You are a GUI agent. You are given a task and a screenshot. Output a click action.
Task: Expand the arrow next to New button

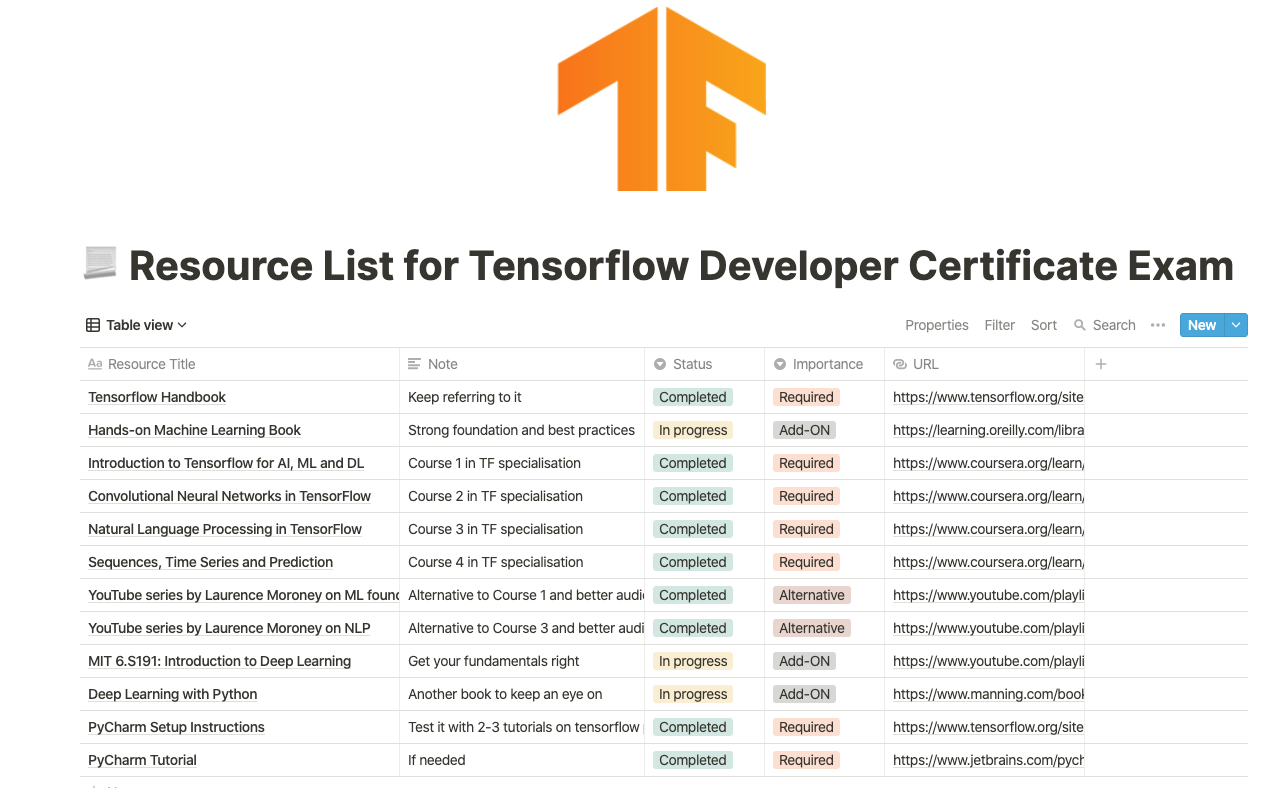tap(1237, 325)
